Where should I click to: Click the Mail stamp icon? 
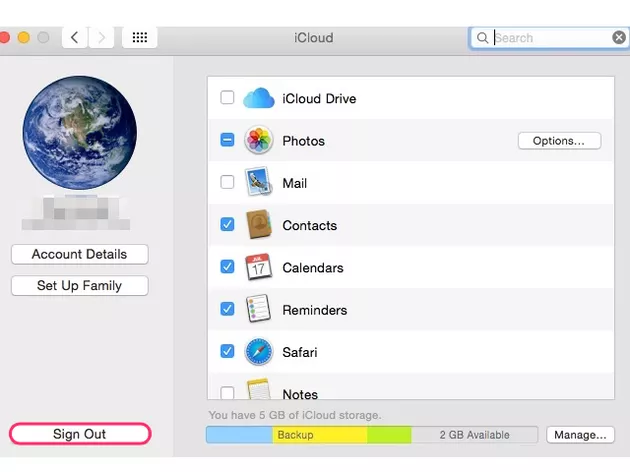[258, 182]
